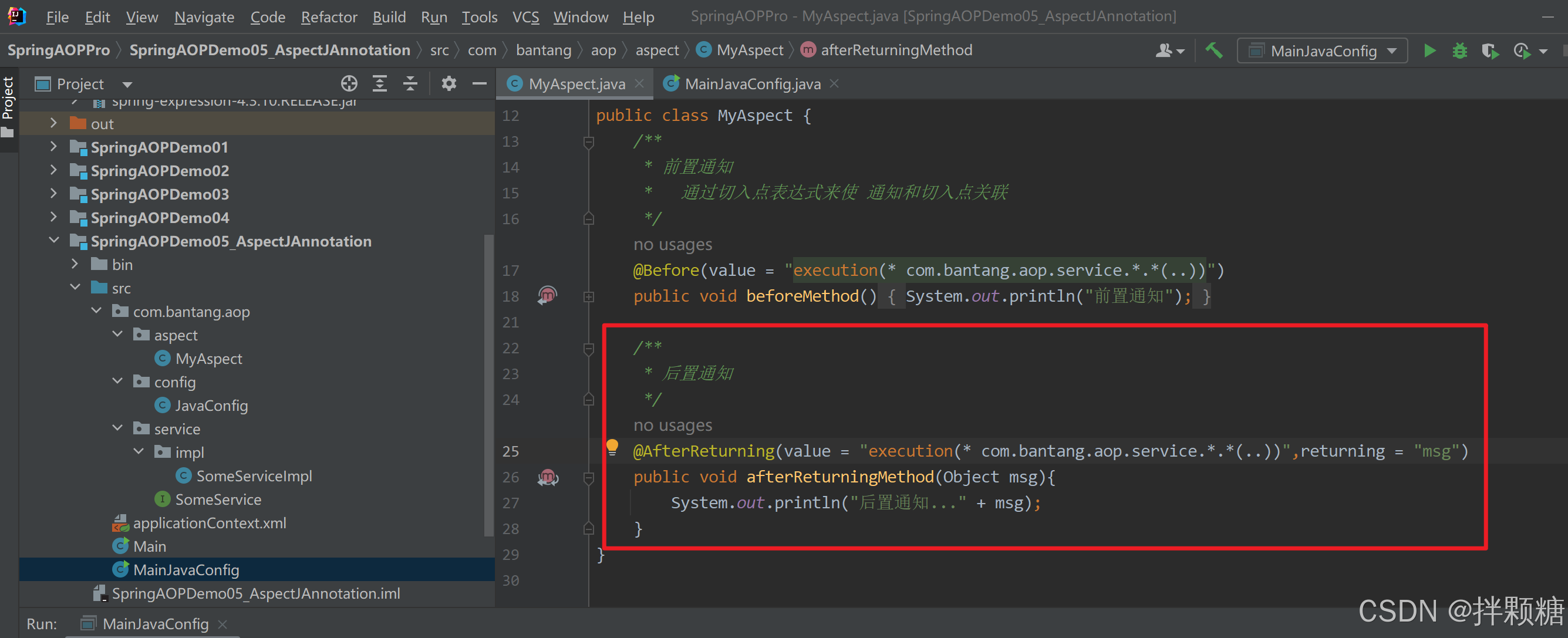Click gutter advice icon beside beforeMethod
This screenshot has width=1568, height=638.
point(547,296)
